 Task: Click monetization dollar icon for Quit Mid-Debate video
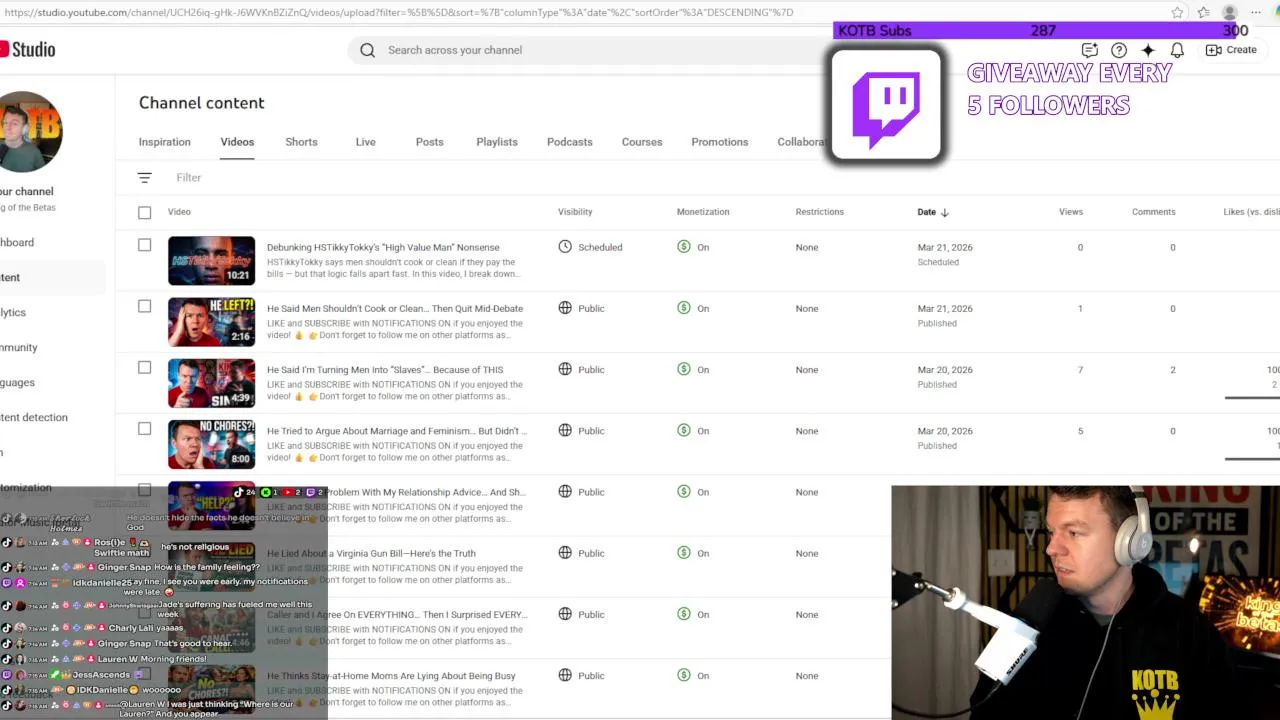click(684, 308)
